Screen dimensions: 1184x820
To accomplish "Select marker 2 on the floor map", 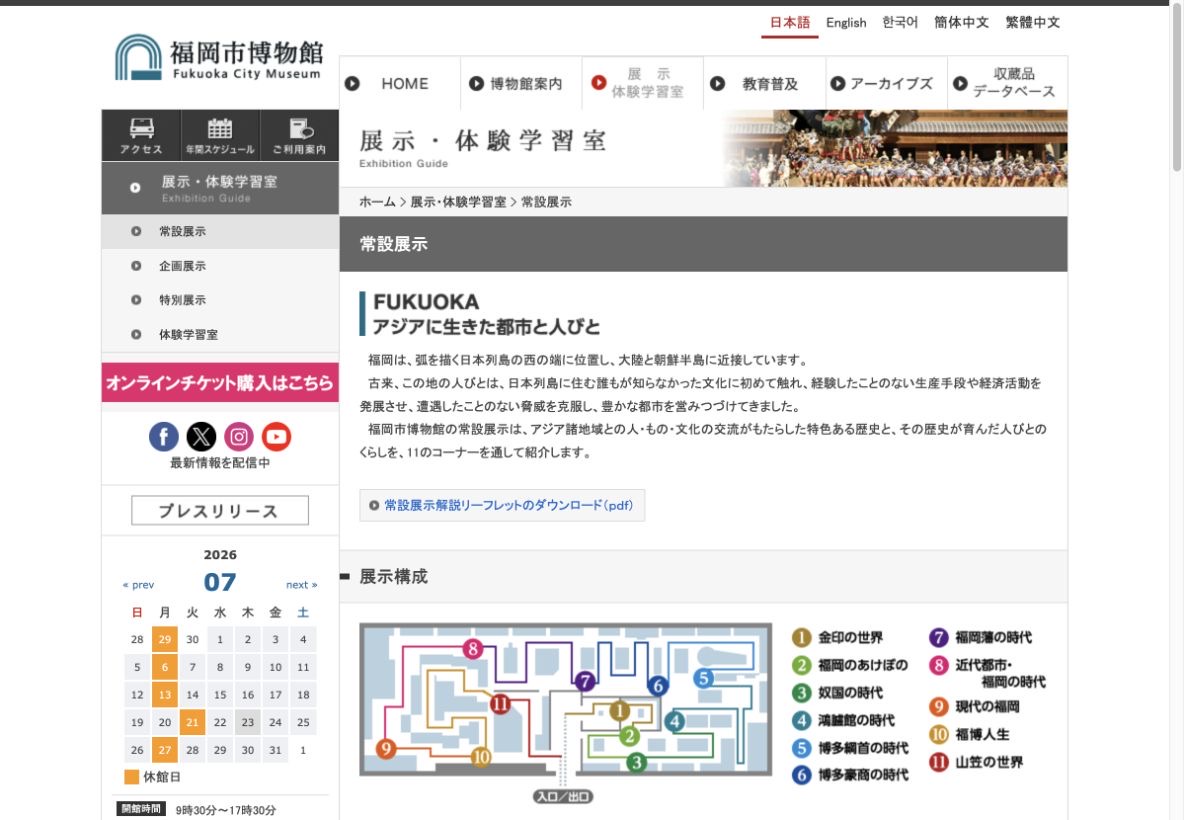I will [630, 735].
